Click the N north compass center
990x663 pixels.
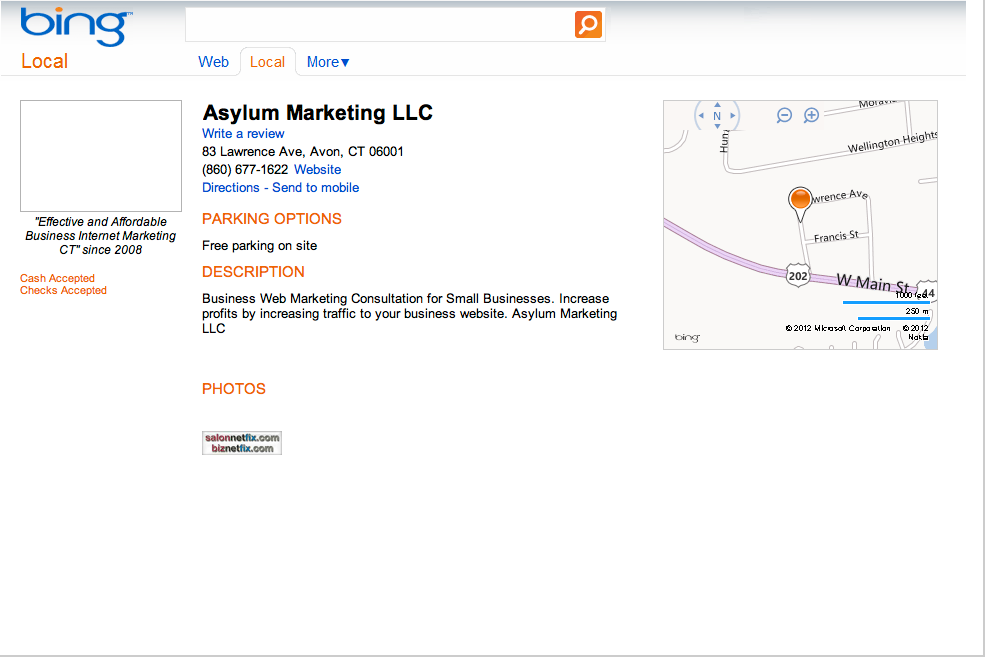(x=717, y=116)
